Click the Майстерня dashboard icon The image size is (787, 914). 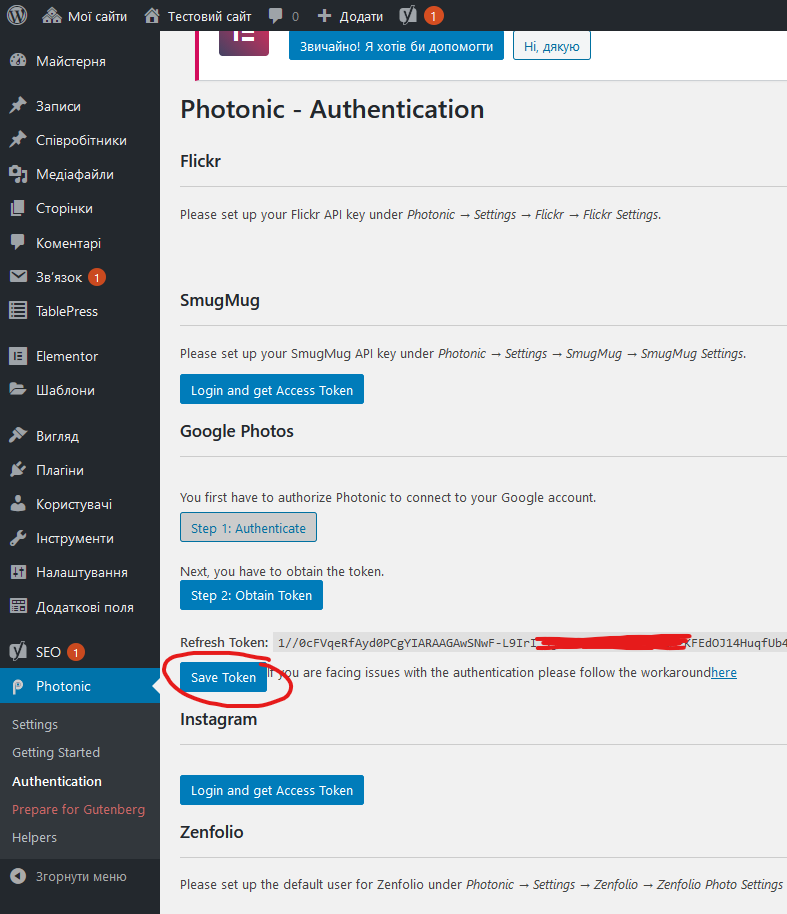[18, 61]
